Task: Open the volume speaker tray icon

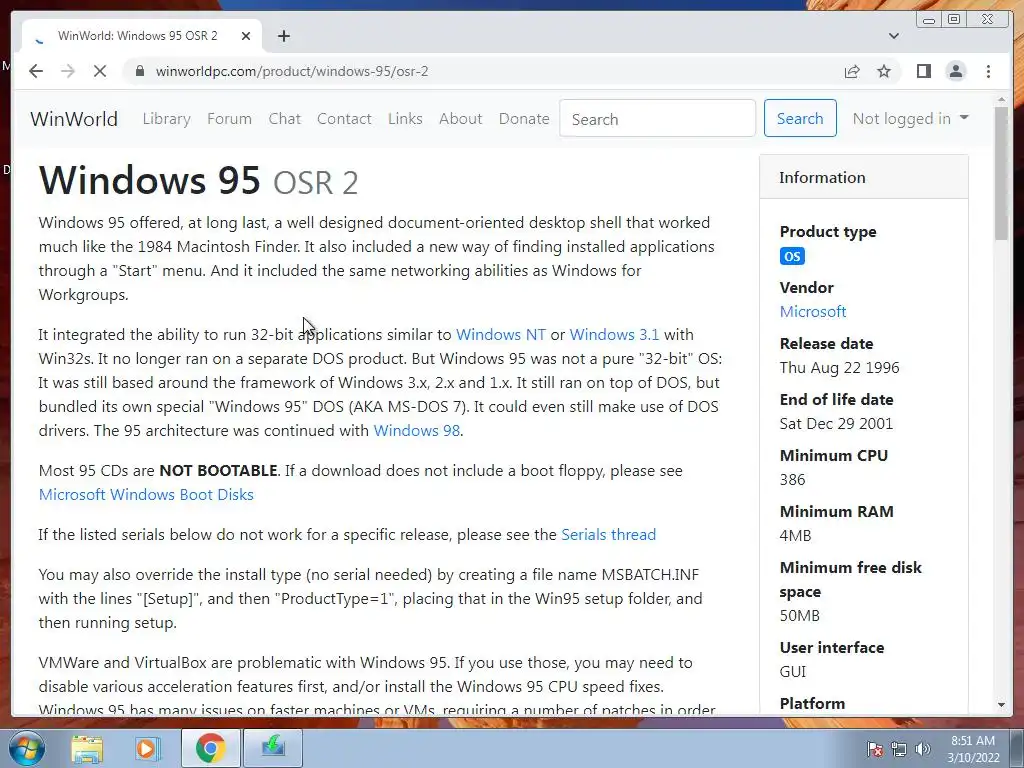Action: [x=923, y=749]
